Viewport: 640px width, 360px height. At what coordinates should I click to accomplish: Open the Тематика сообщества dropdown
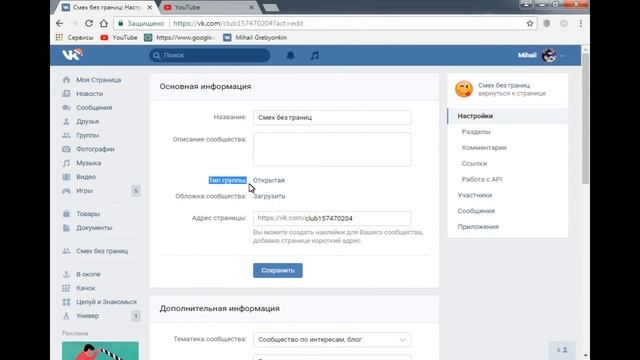[332, 339]
